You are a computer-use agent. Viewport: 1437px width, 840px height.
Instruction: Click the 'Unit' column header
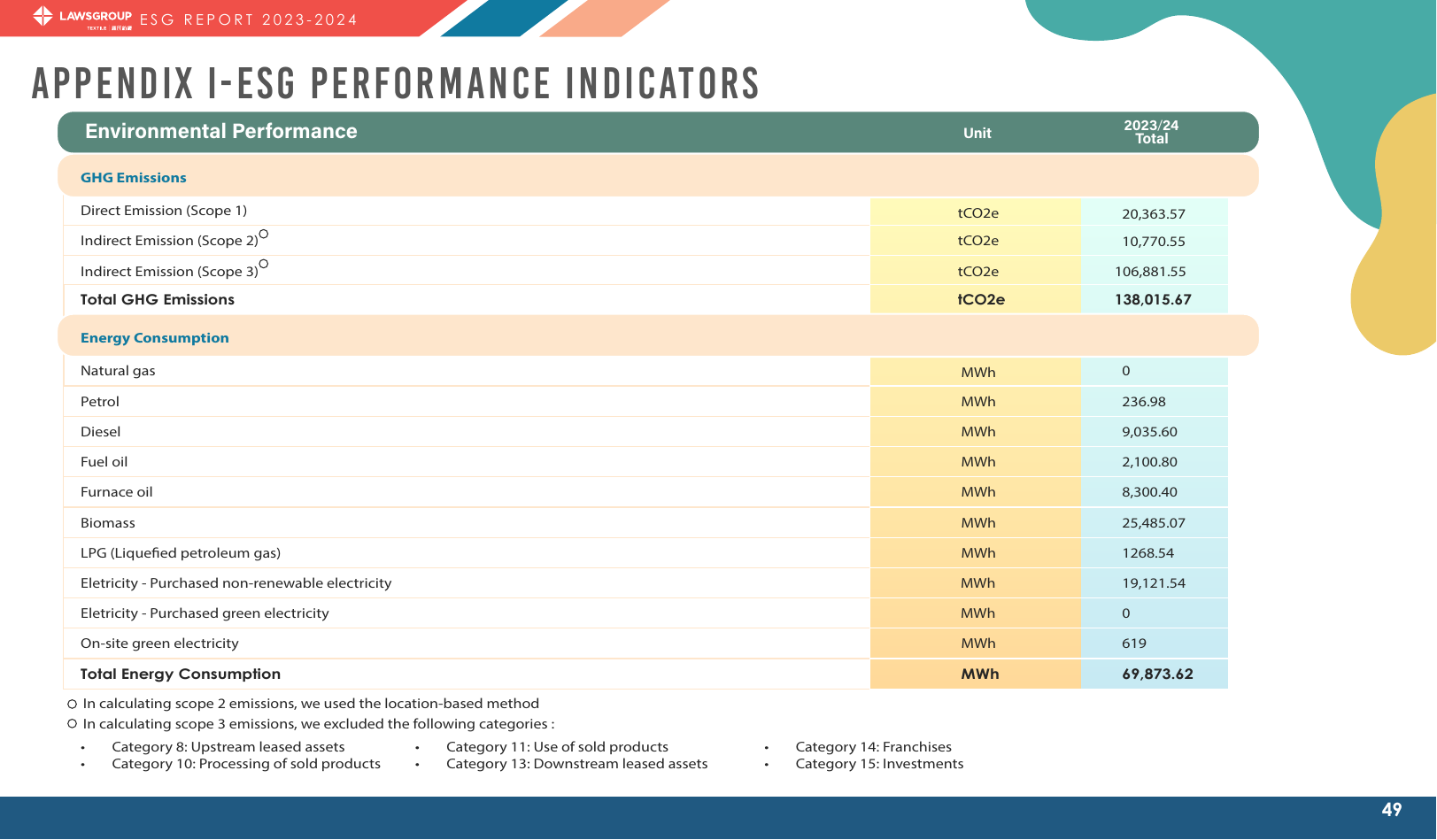[x=977, y=133]
